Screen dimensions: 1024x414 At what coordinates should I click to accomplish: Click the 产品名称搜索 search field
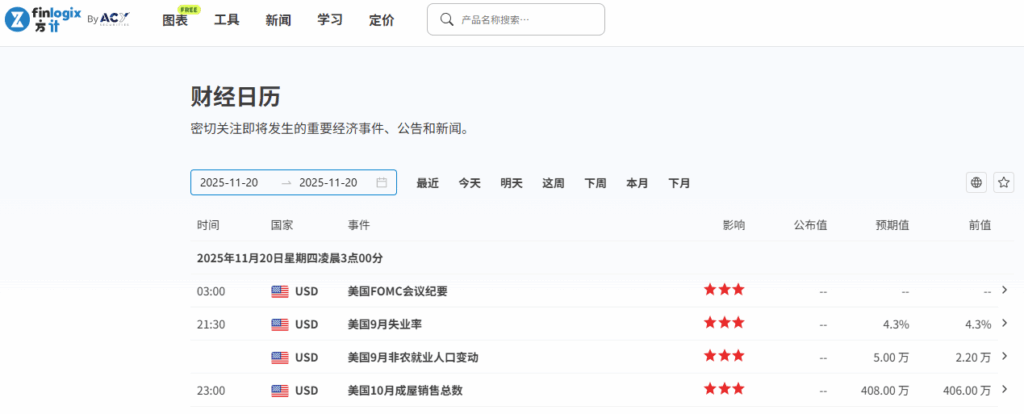click(x=525, y=19)
